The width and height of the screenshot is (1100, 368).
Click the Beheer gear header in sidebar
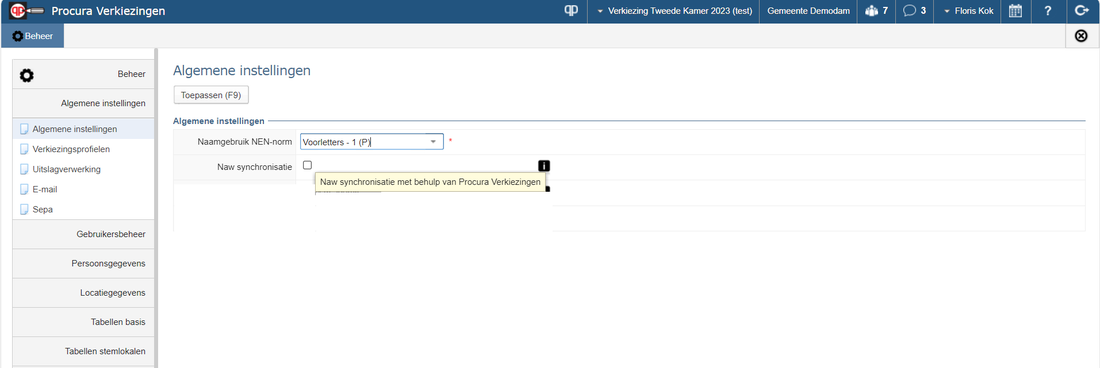tap(83, 74)
